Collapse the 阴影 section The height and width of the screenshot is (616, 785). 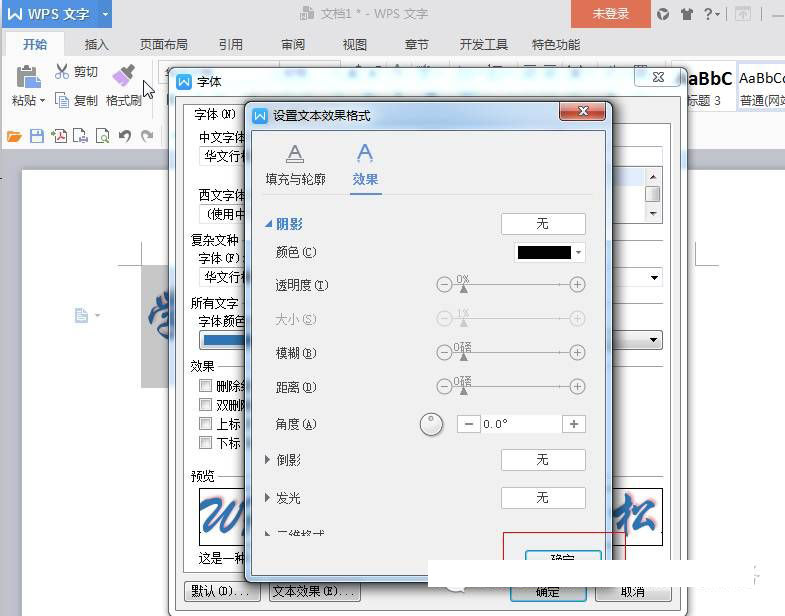click(269, 224)
